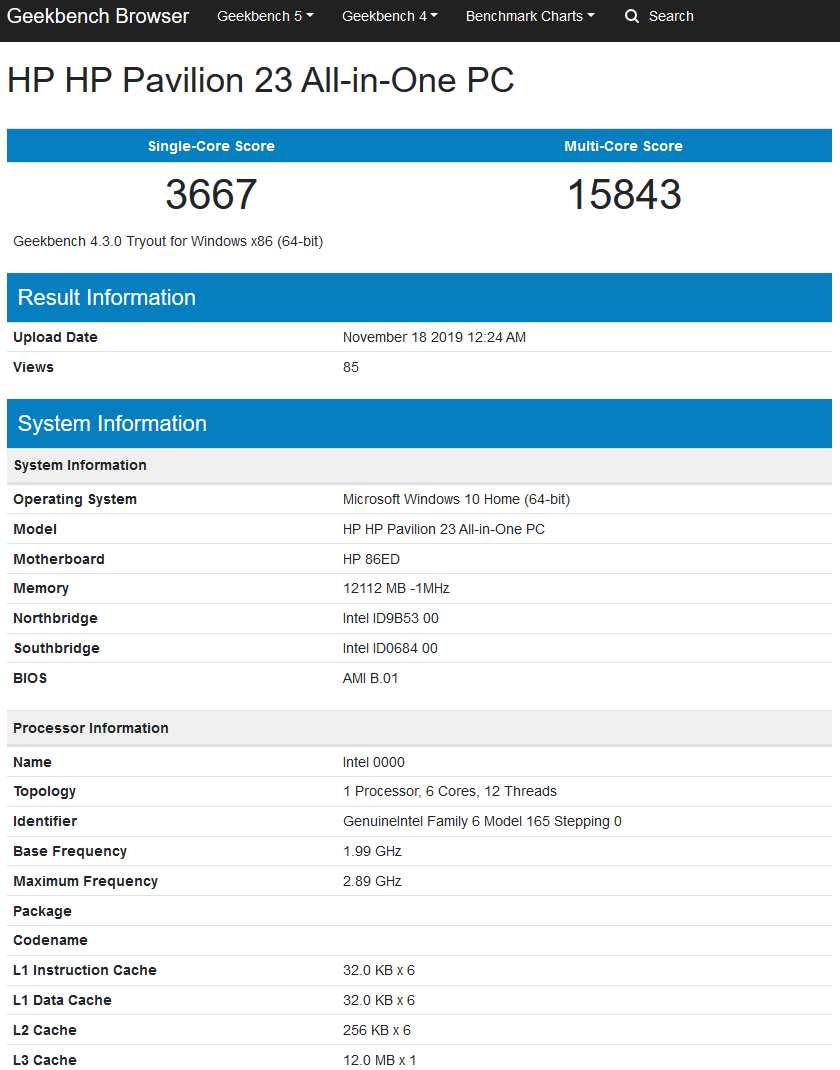This screenshot has width=840, height=1070.
Task: Click the Motherboard label
Action: 59,560
